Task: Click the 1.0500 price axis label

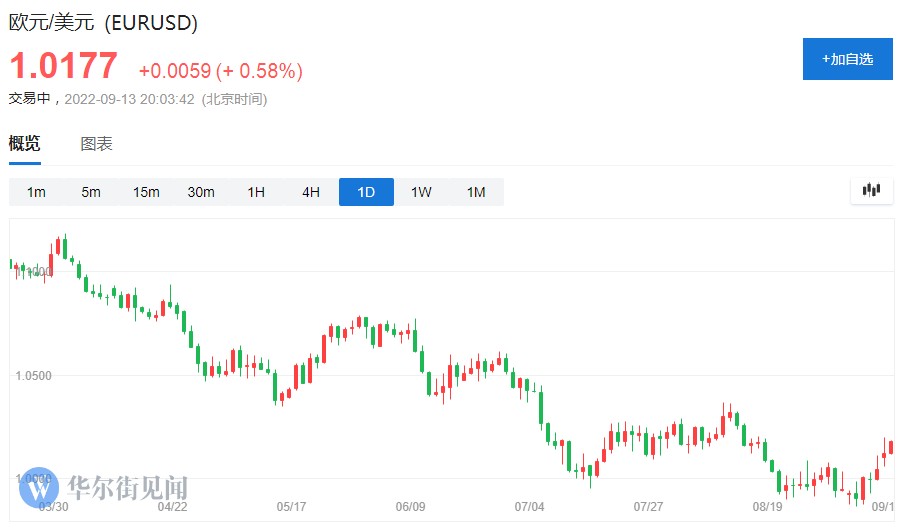Action: [x=33, y=376]
